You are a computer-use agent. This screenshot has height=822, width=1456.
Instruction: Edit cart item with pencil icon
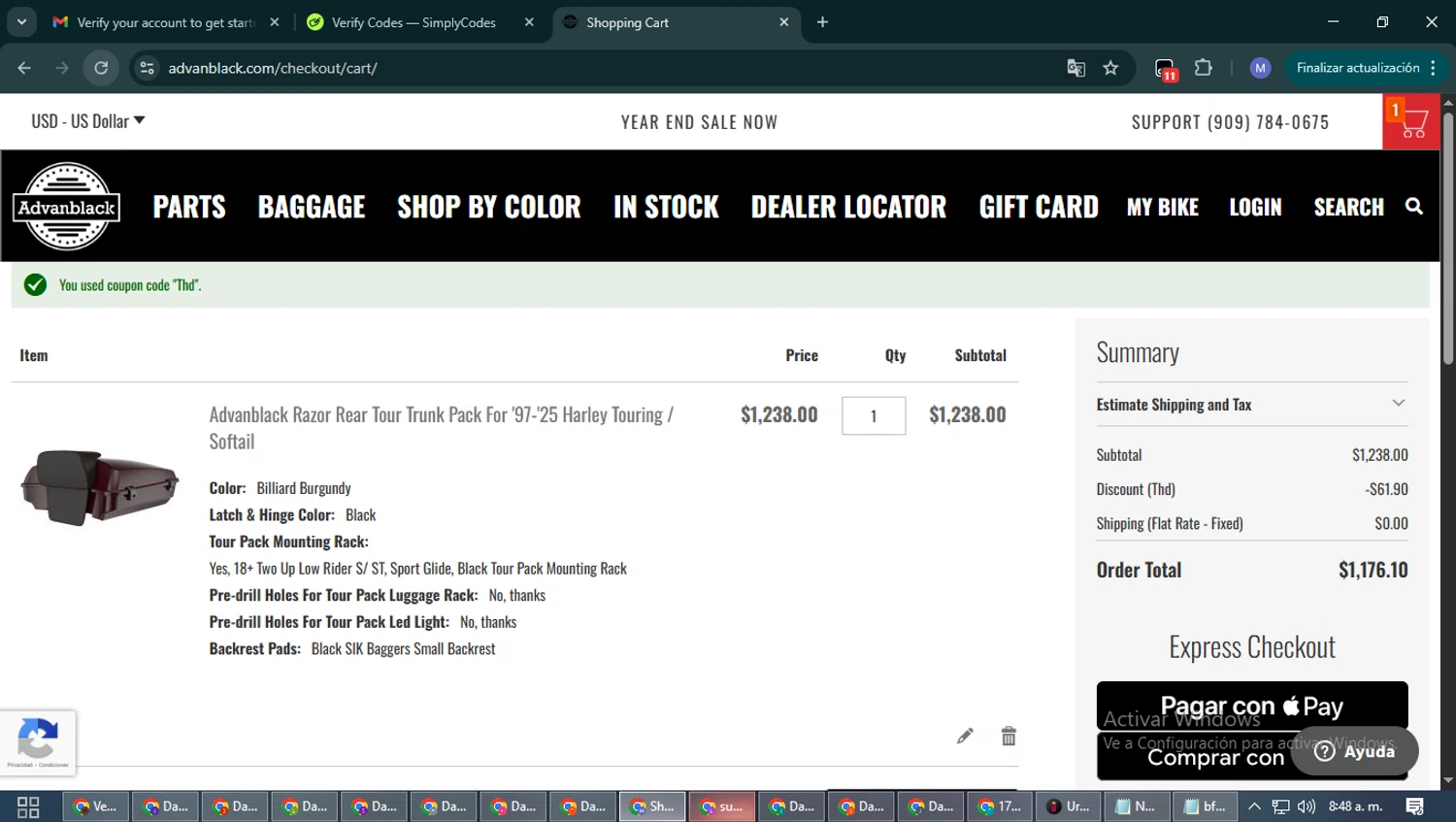pyautogui.click(x=965, y=736)
